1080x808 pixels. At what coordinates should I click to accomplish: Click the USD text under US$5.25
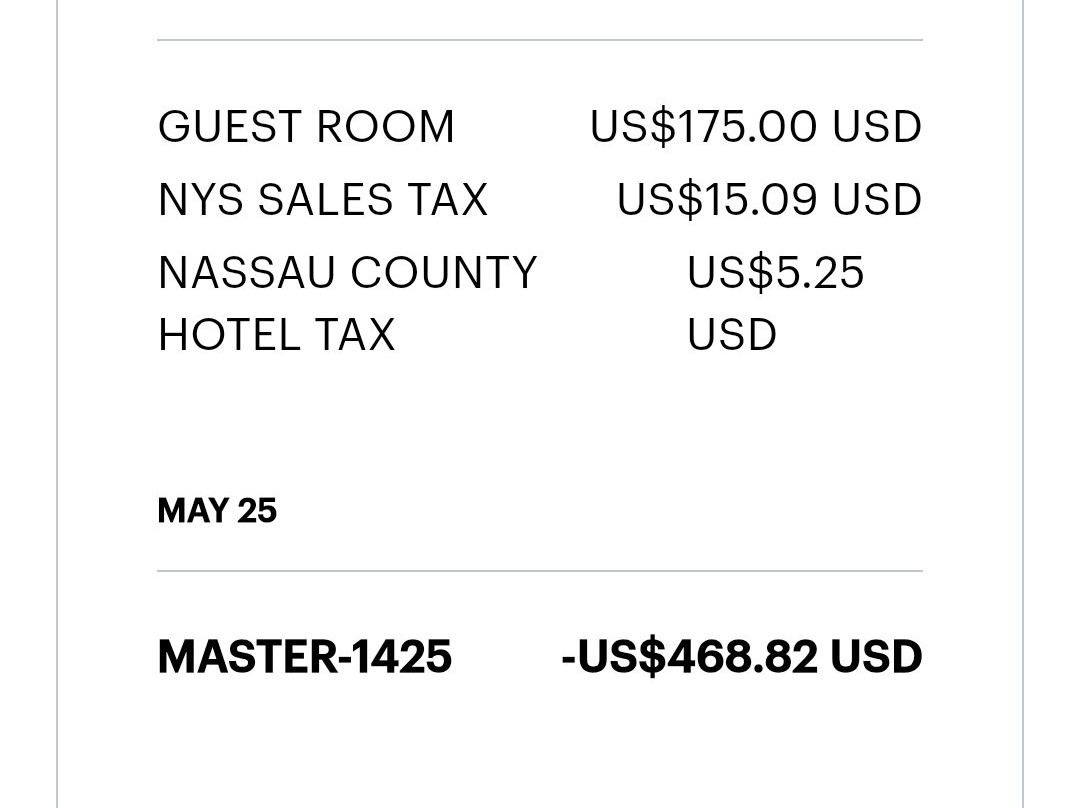pyautogui.click(x=732, y=335)
